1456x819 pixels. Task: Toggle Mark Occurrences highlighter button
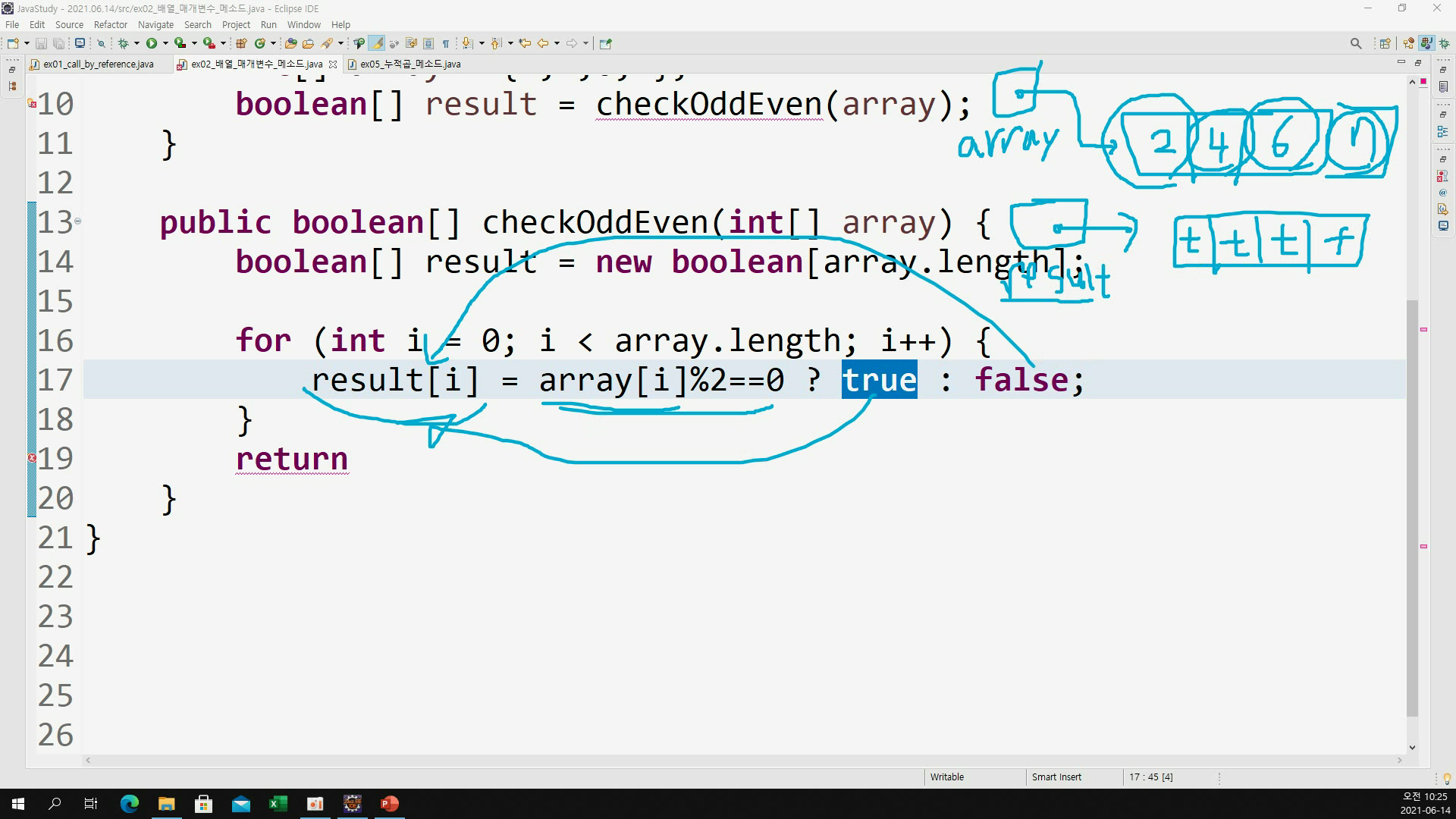coord(377,43)
